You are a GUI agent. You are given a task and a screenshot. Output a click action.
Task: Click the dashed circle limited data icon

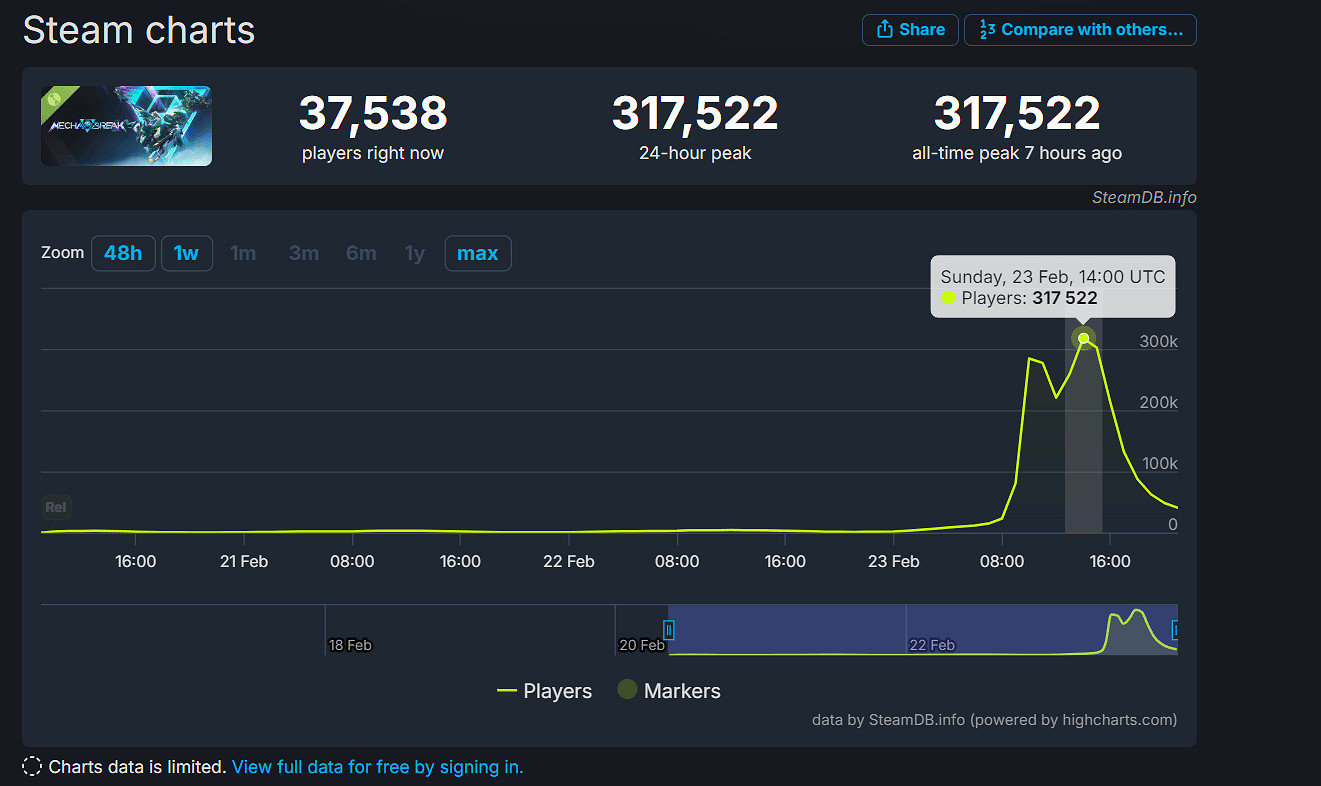tap(32, 767)
